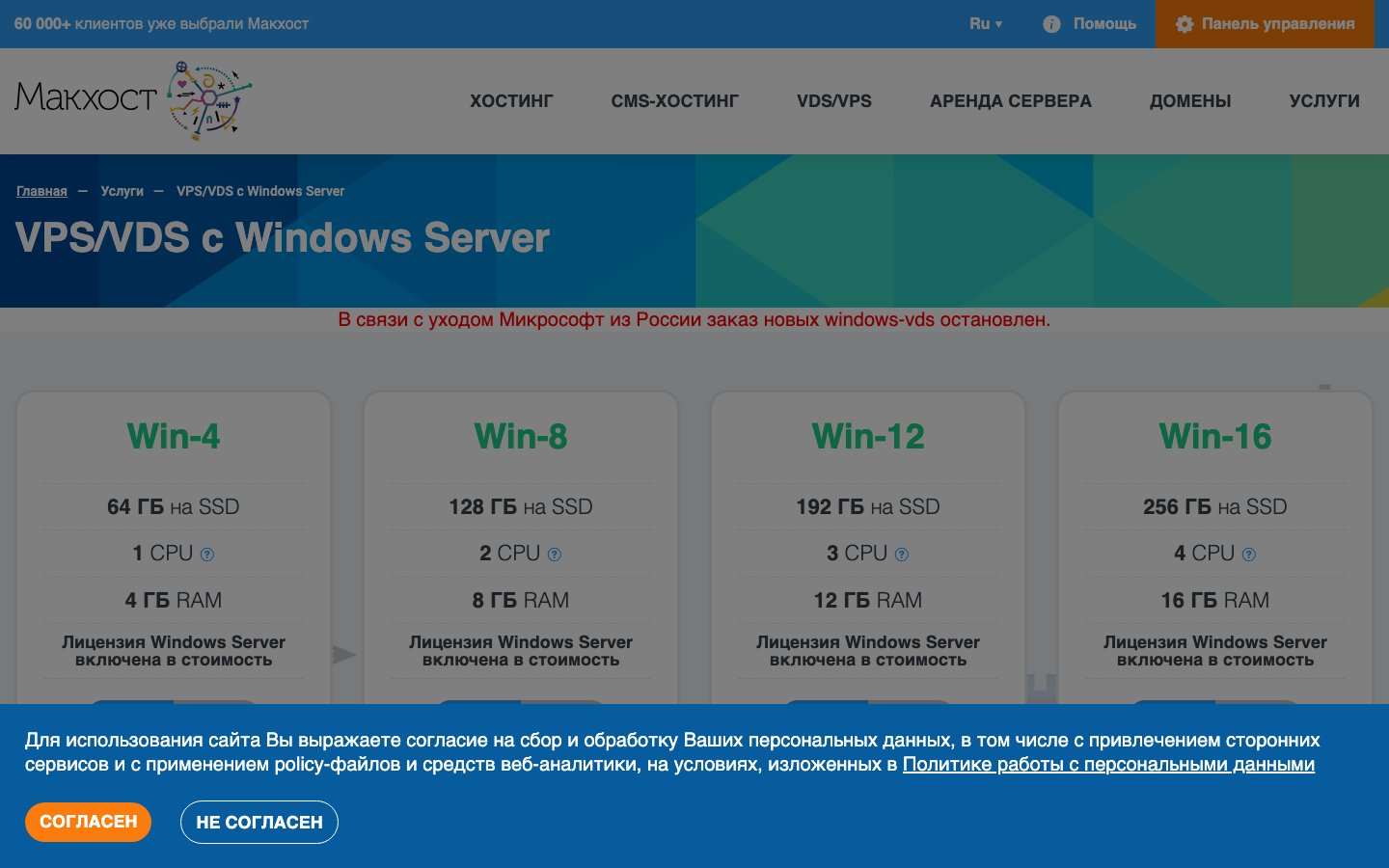The height and width of the screenshot is (868, 1389).
Task: Click the CPU help icon in Win-12 card
Action: coord(901,555)
